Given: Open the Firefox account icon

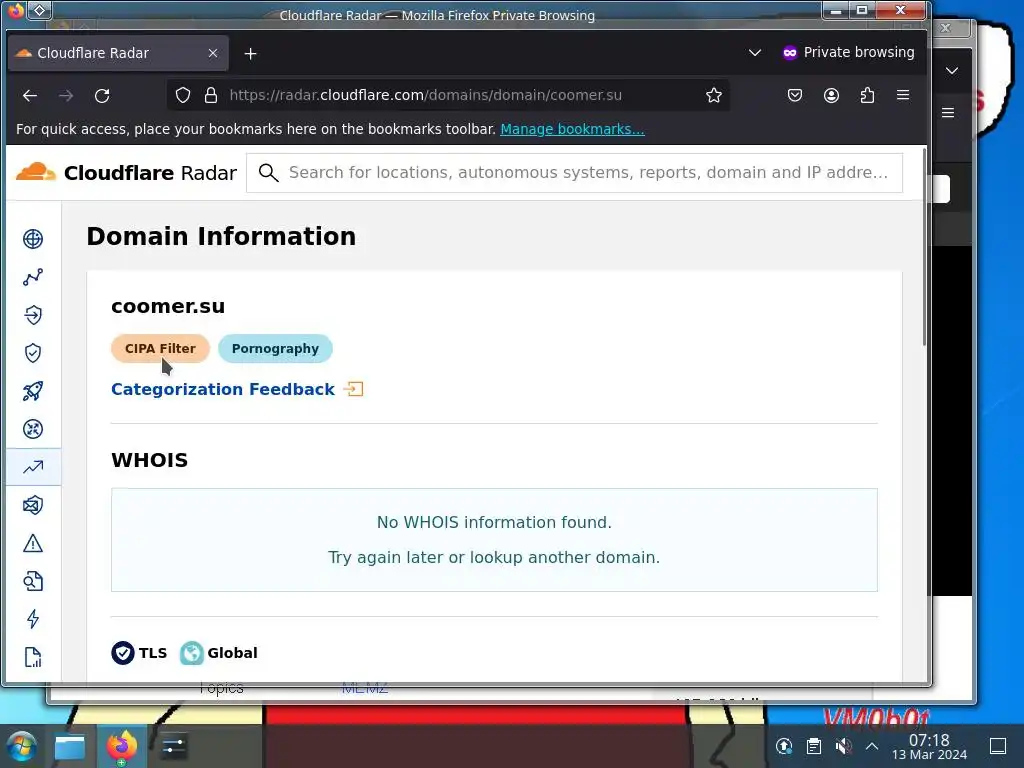Looking at the screenshot, I should click(x=831, y=95).
